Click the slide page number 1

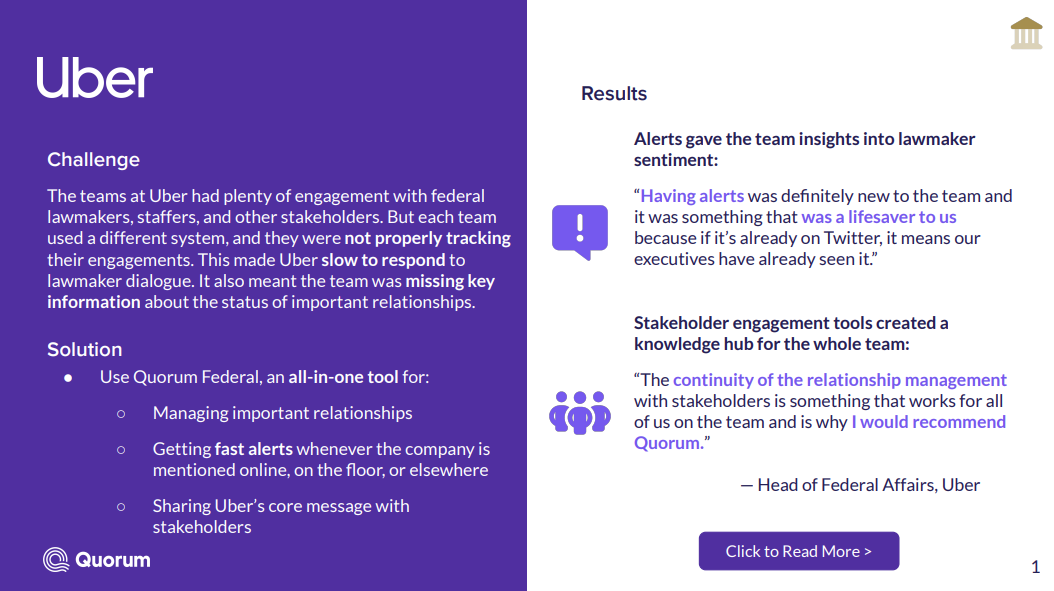[x=1035, y=568]
